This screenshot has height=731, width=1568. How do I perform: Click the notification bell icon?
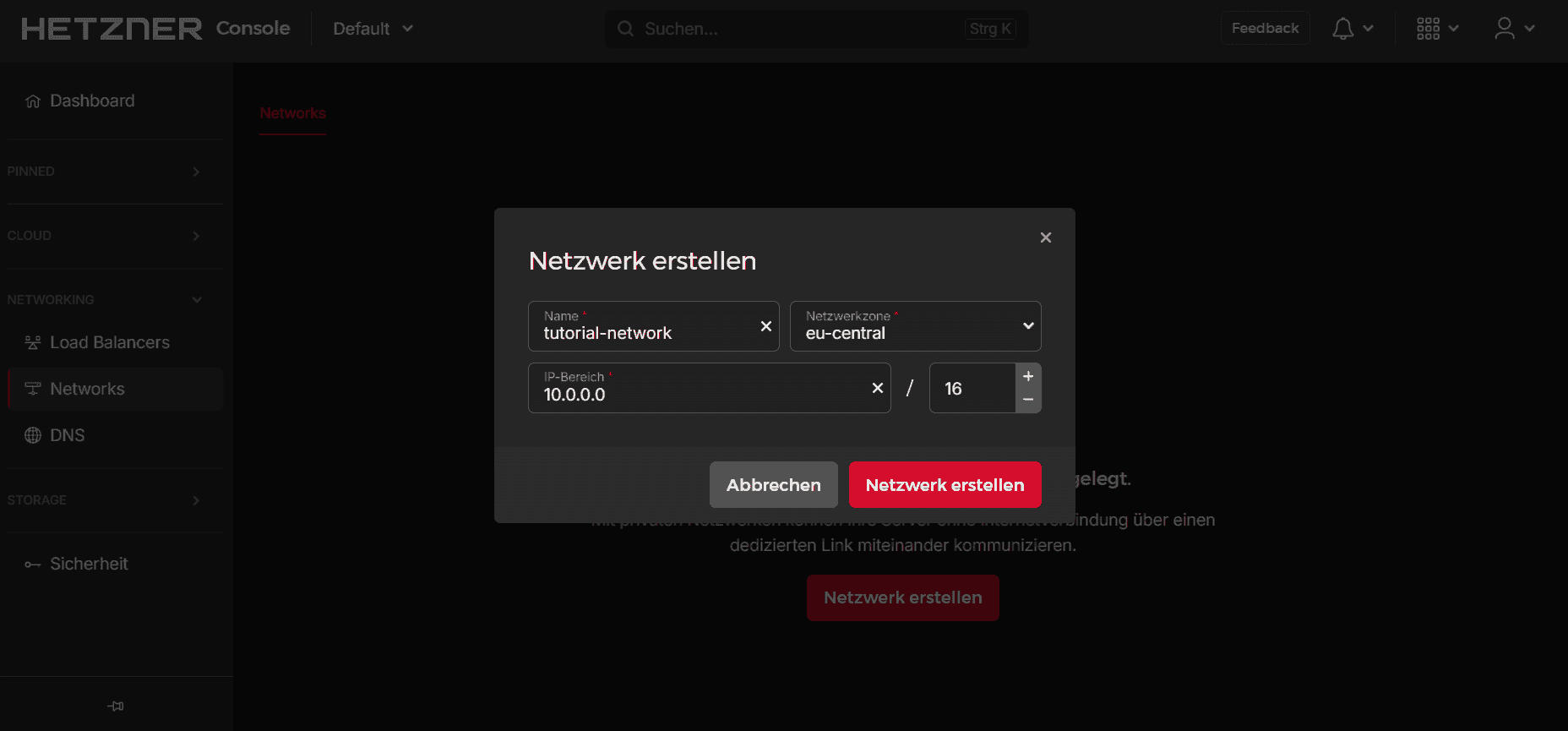(1342, 29)
